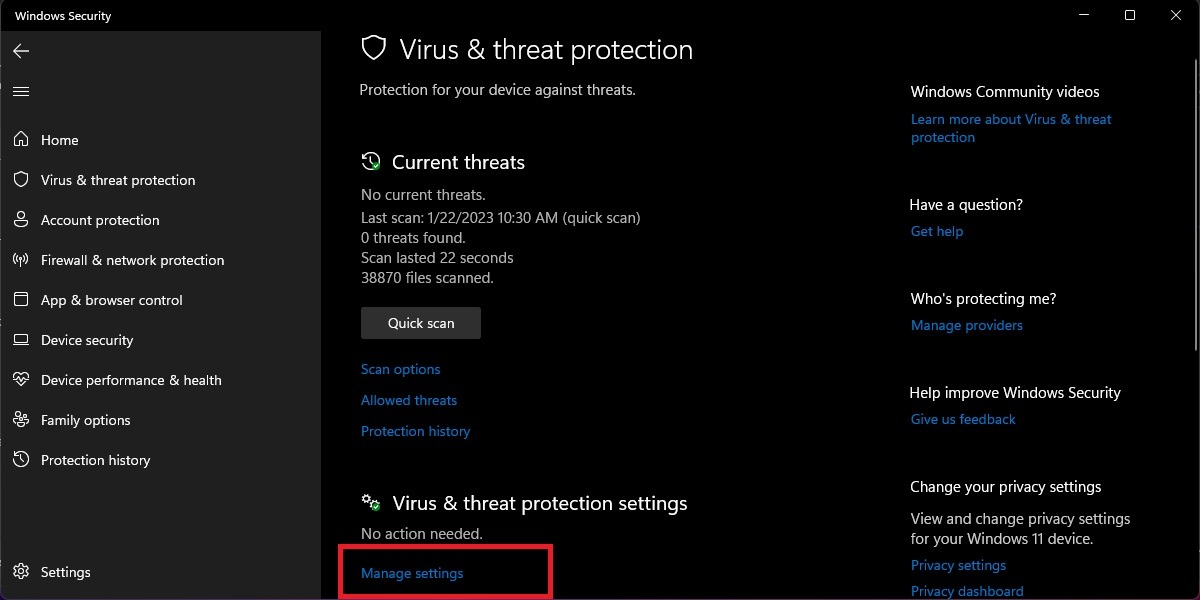Select the App & browser control icon
The image size is (1200, 600).
(x=20, y=300)
